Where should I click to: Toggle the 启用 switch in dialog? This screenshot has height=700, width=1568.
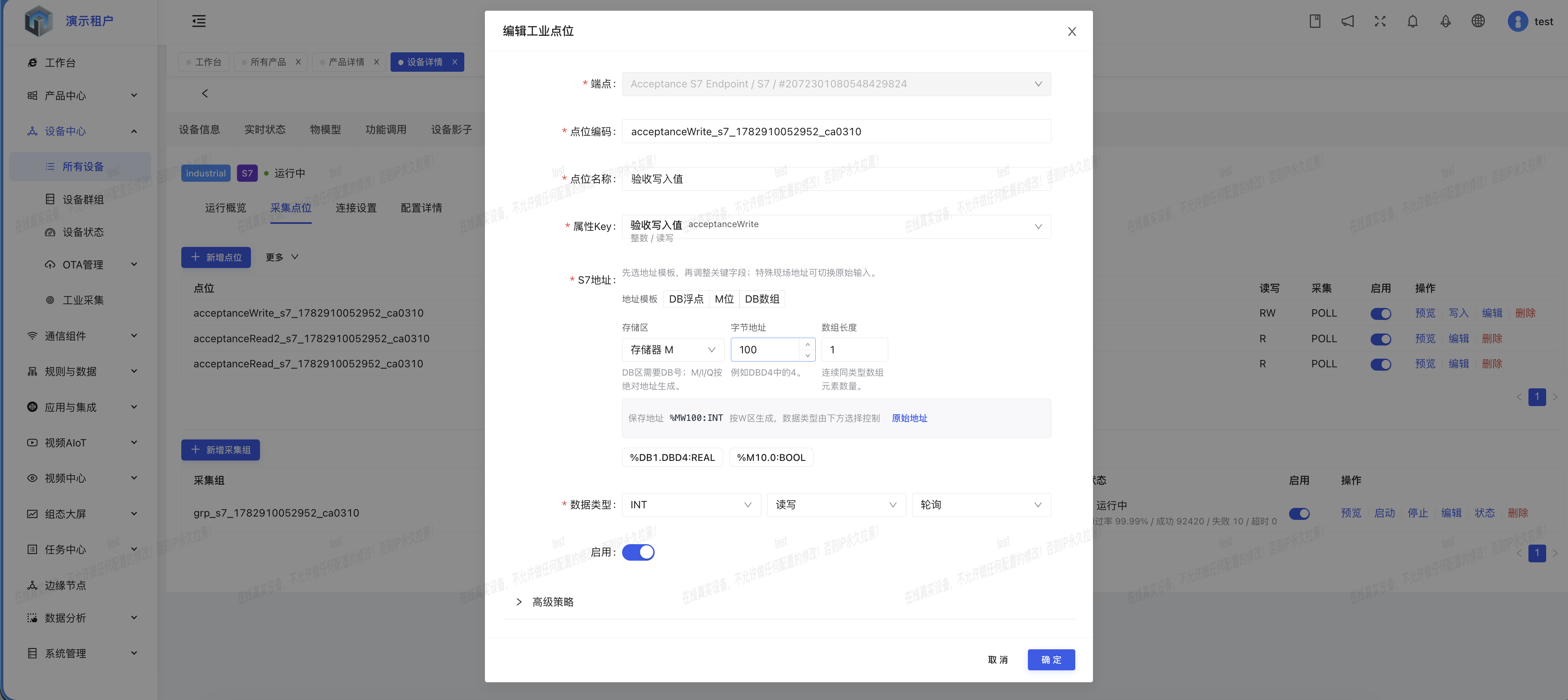point(638,552)
